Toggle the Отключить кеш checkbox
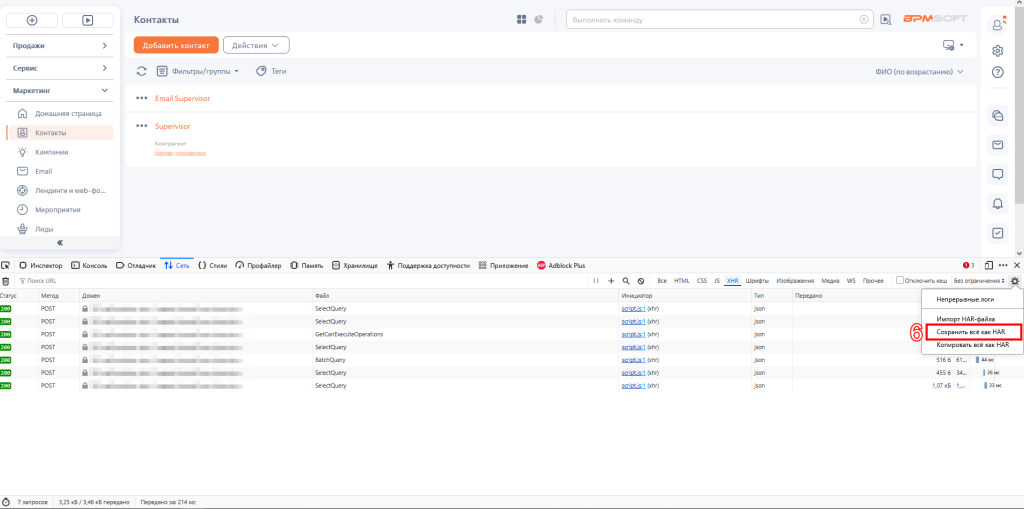This screenshot has height=509, width=1024. pyautogui.click(x=900, y=280)
